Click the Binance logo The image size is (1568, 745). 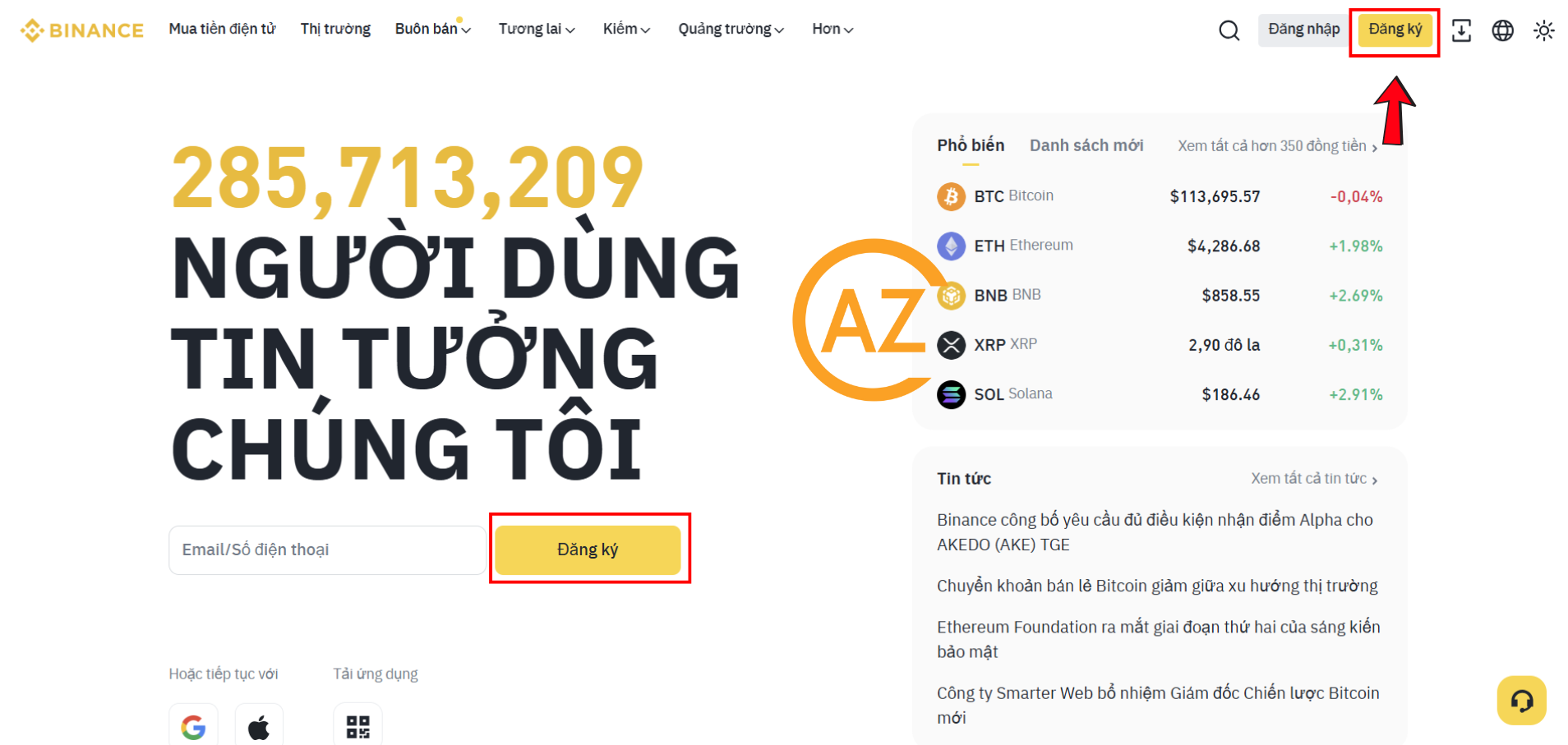point(82,30)
